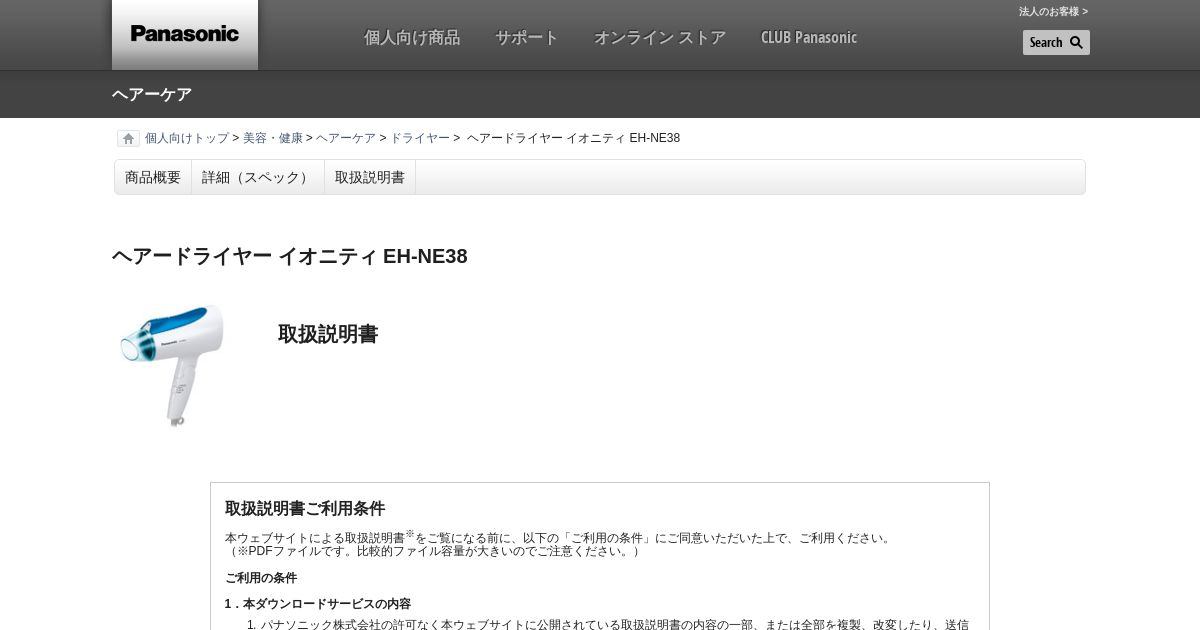Go to ヘアーケア breadcrumb link
The image size is (1200, 630).
(346, 138)
